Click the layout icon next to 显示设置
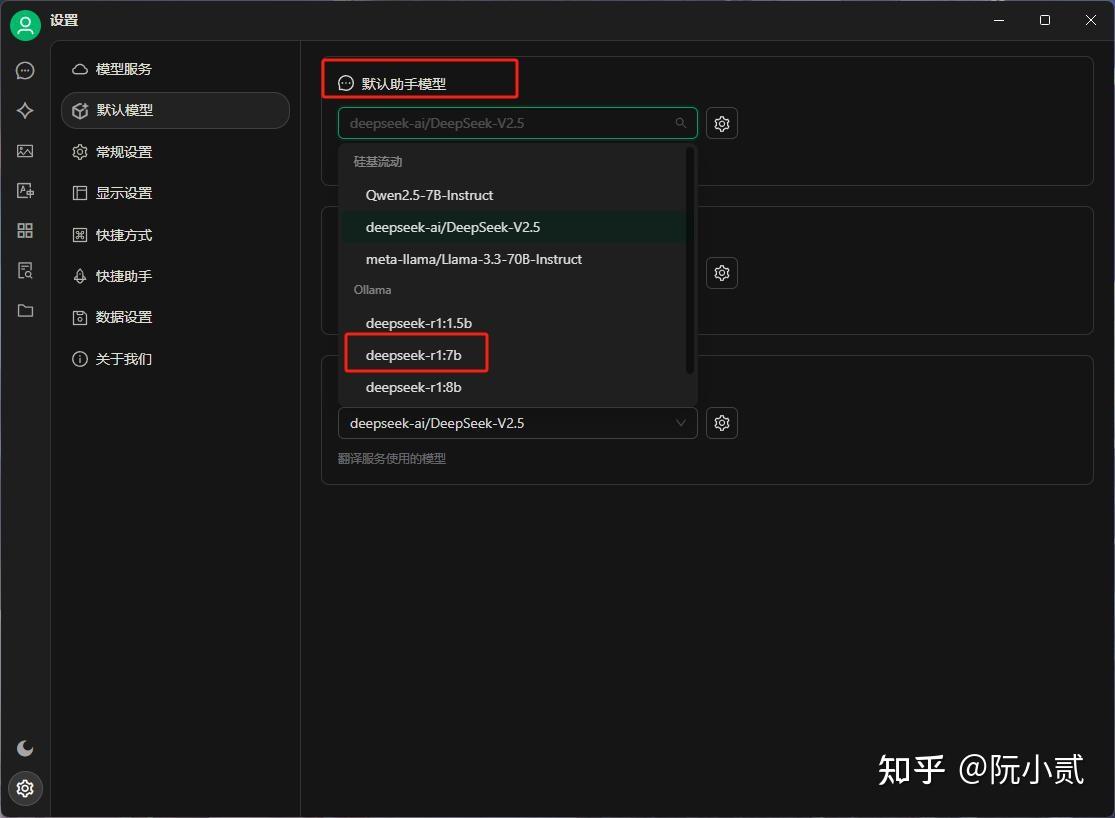The height and width of the screenshot is (818, 1115). pyautogui.click(x=80, y=193)
